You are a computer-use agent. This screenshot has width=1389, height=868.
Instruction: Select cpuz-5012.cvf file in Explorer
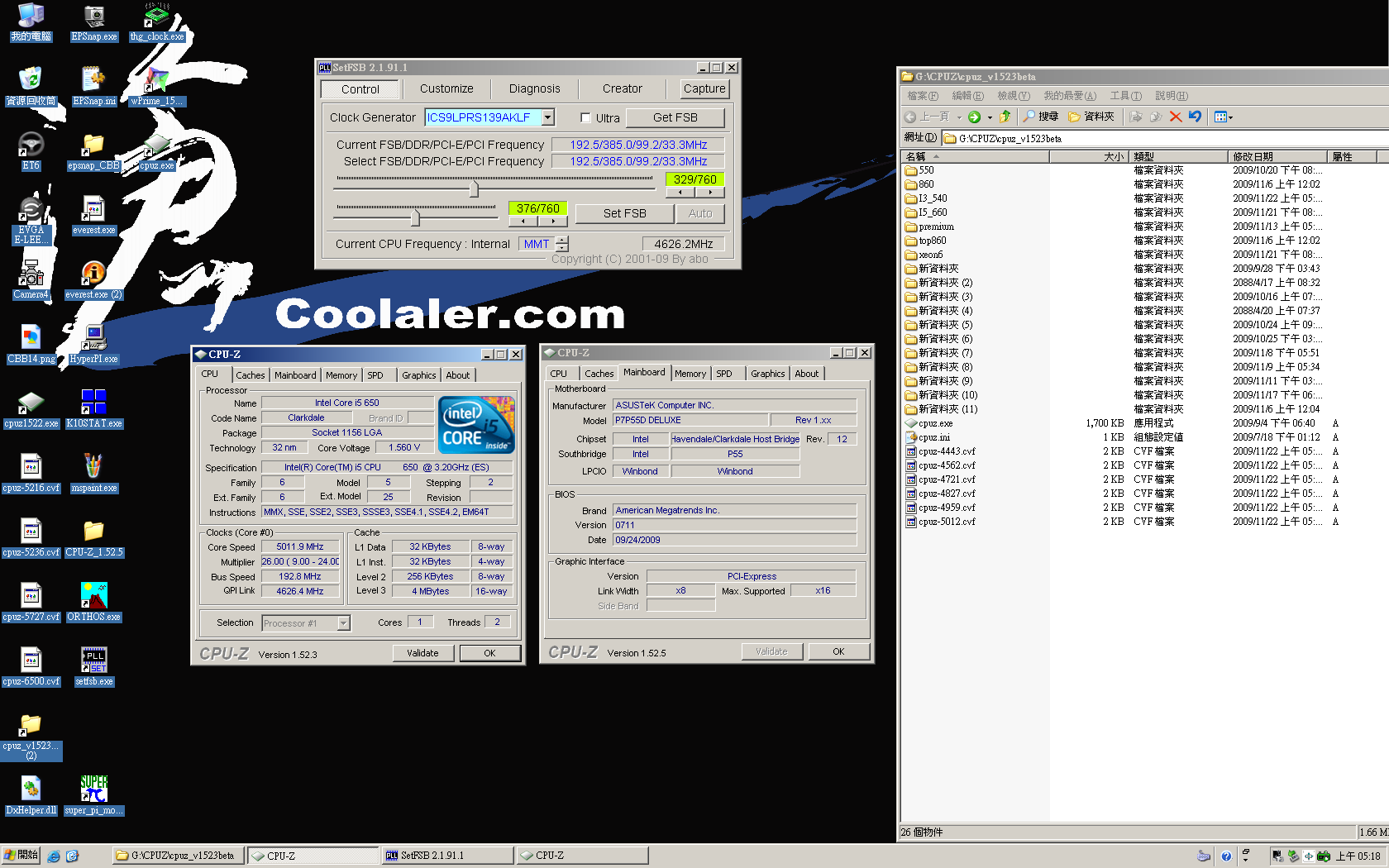pos(947,522)
